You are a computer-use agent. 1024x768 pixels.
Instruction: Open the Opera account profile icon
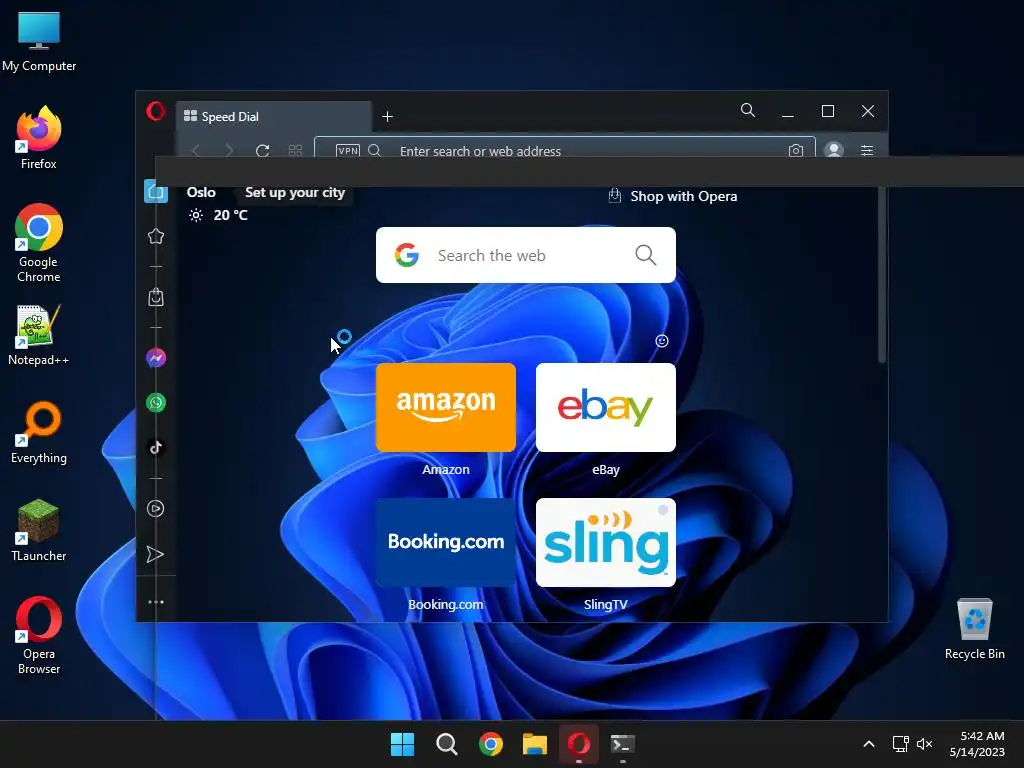833,150
